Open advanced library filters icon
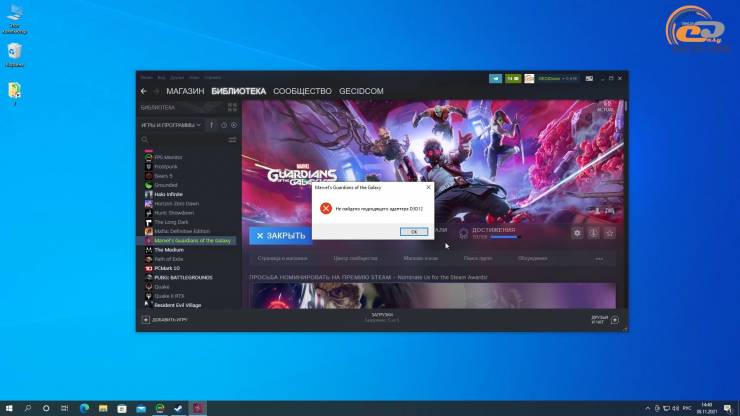Viewport: 740px width, 416px height. [232, 140]
